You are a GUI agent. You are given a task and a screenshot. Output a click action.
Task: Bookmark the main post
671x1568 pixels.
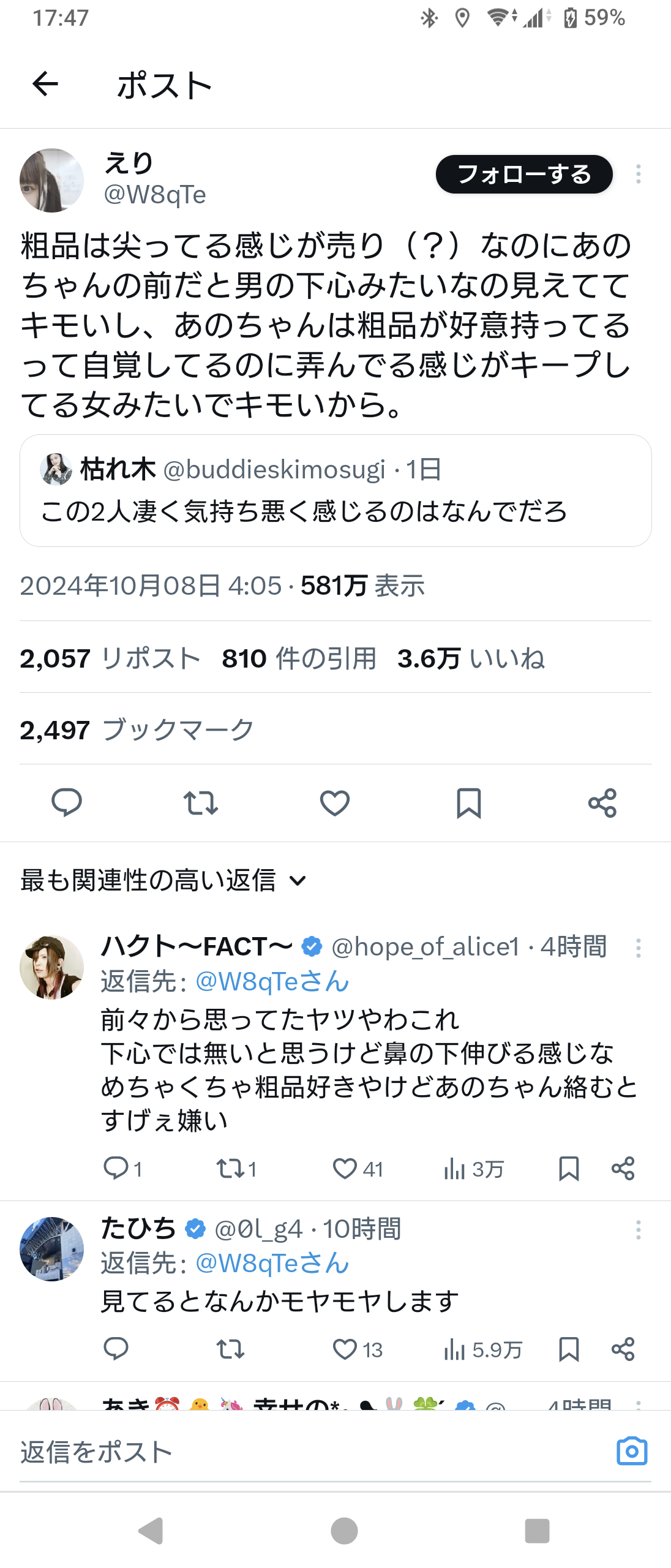(x=469, y=802)
